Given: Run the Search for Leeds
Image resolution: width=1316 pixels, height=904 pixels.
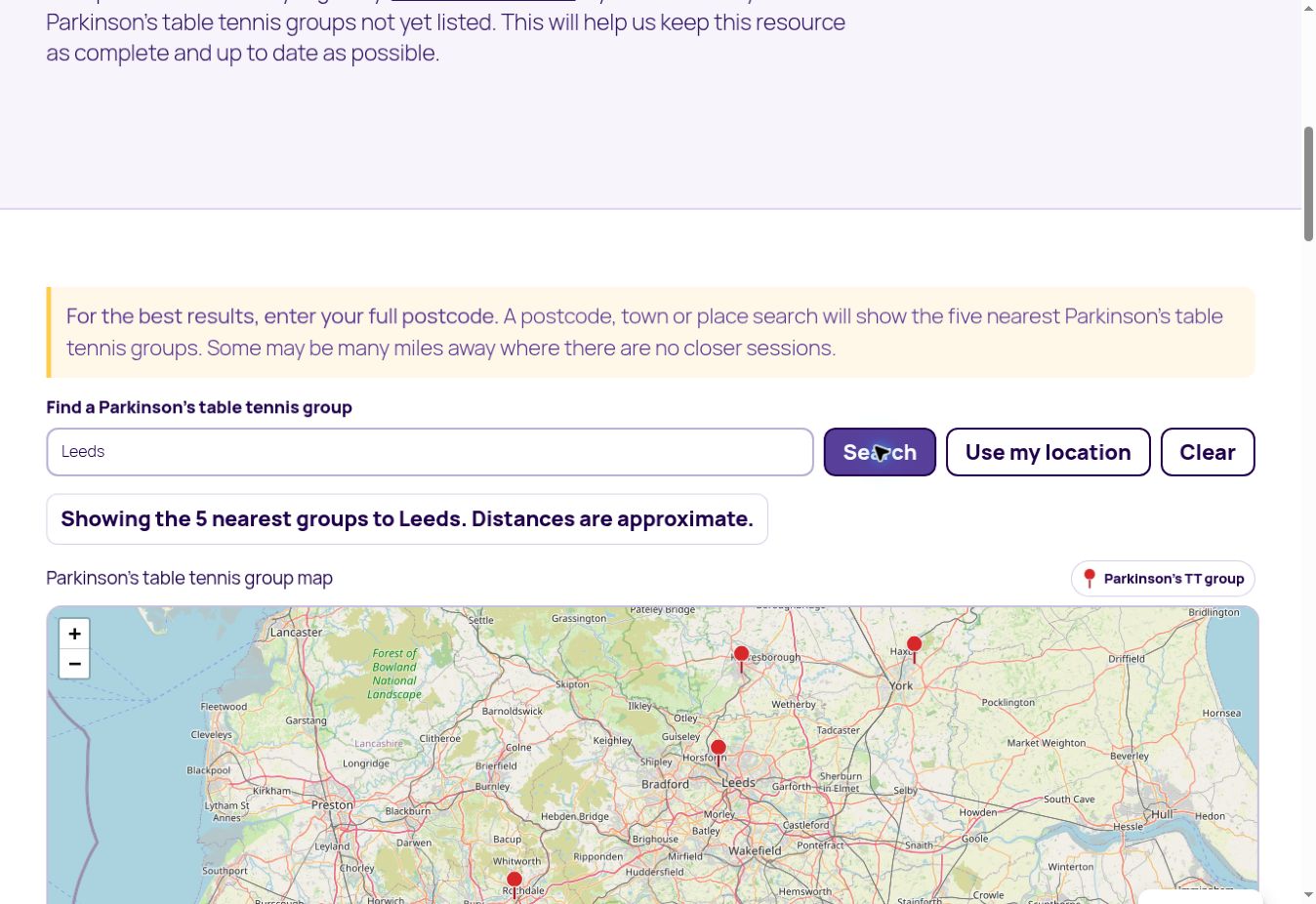Looking at the screenshot, I should coord(880,452).
